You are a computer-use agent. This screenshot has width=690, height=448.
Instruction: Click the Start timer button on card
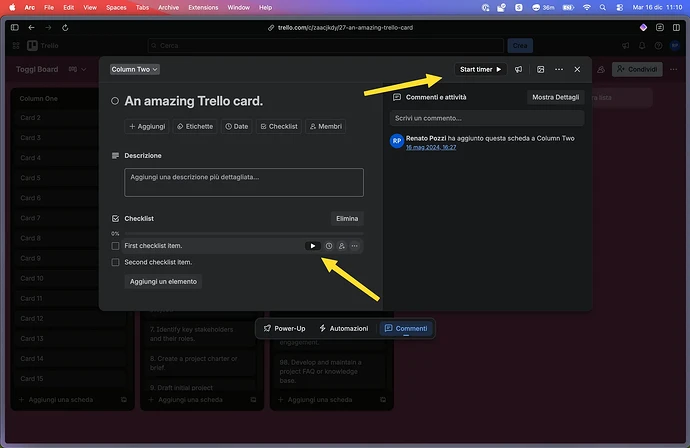click(x=480, y=70)
